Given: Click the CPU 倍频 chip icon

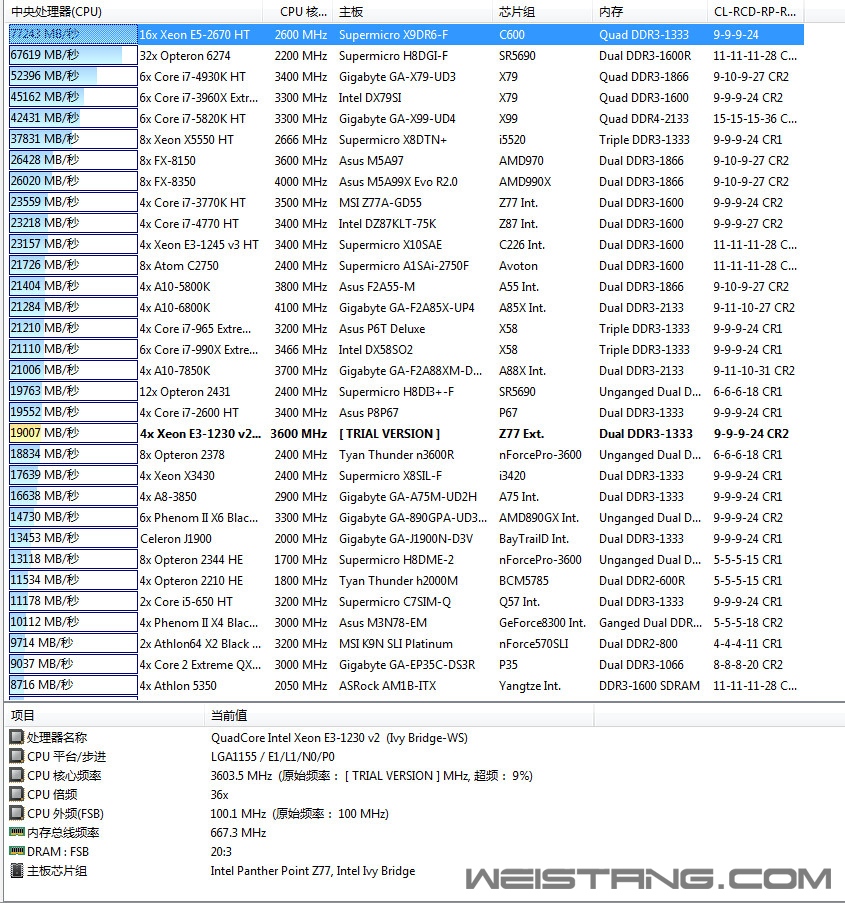Looking at the screenshot, I should [x=16, y=795].
